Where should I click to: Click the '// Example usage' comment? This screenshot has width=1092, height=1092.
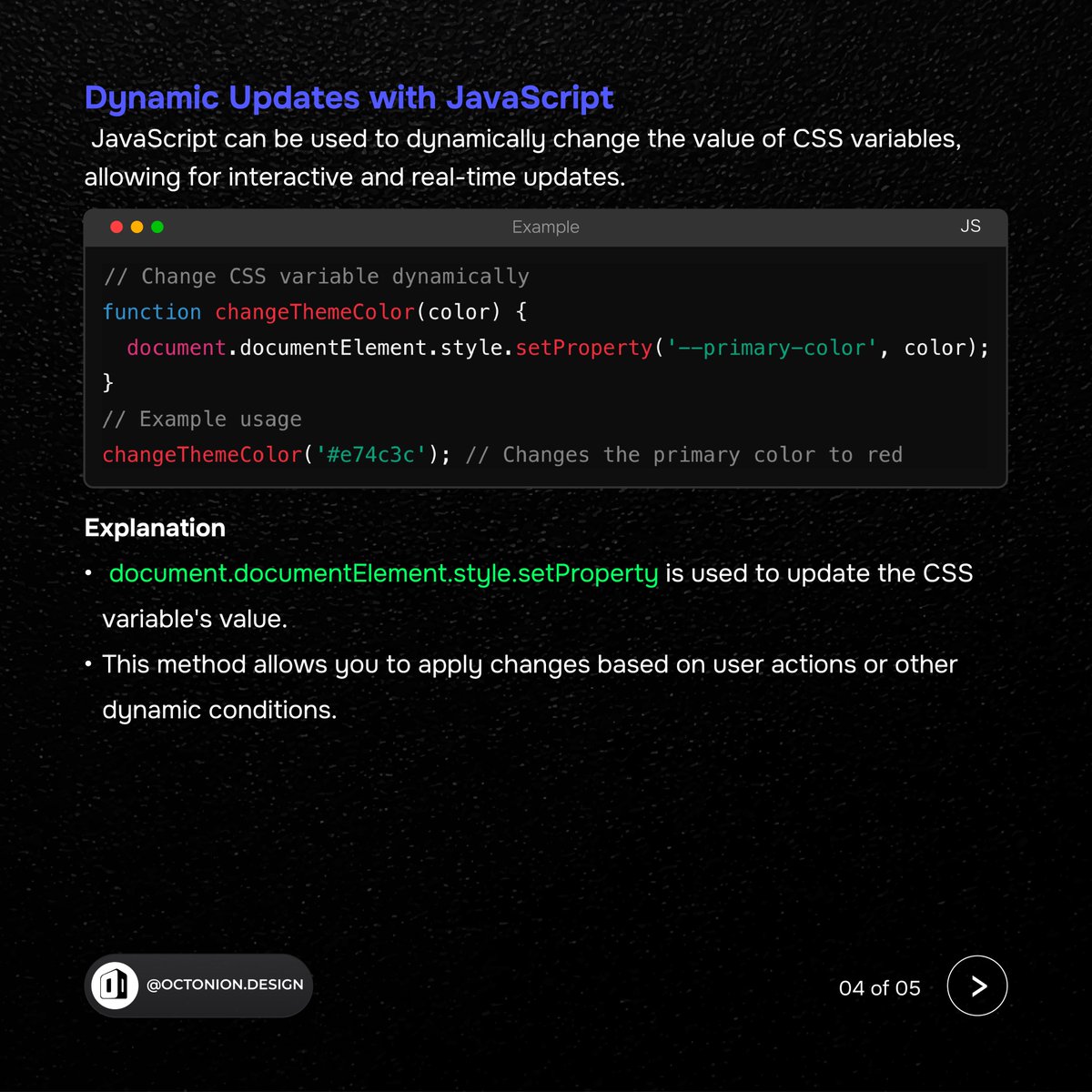point(202,419)
